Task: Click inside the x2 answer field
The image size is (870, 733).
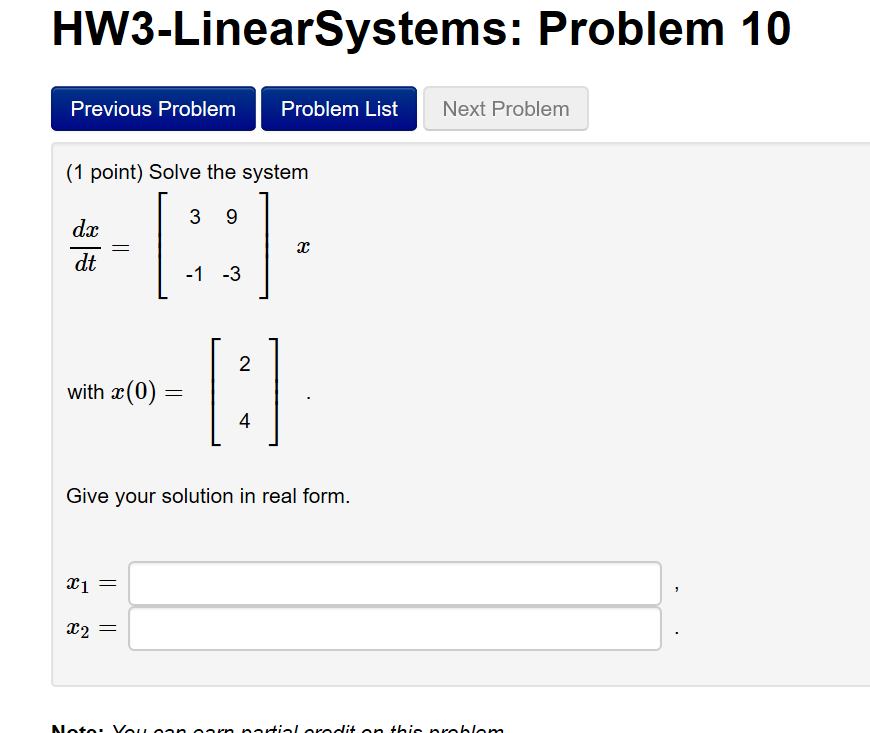Action: pos(395,629)
